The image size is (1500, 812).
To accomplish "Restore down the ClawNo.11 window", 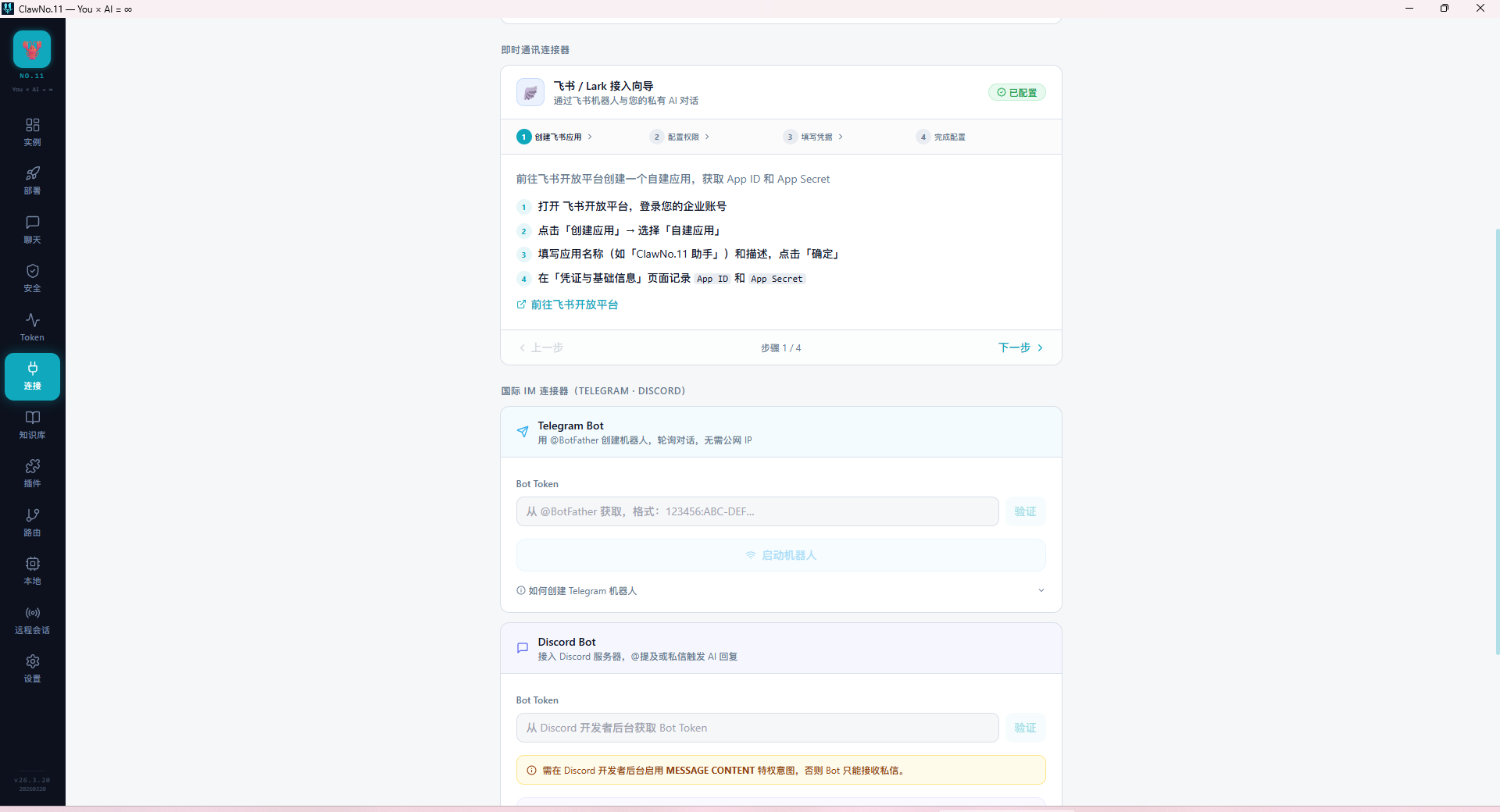I will pos(1445,9).
